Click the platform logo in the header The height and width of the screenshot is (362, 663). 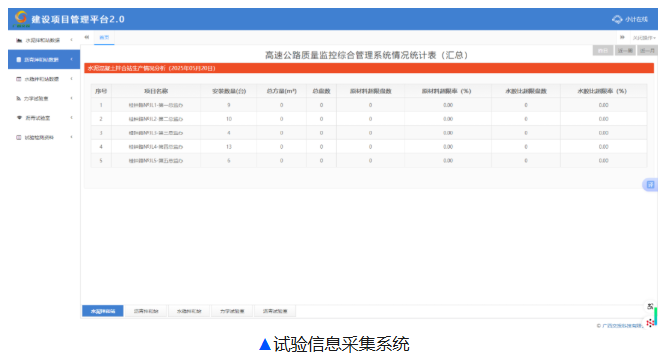pyautogui.click(x=21, y=18)
